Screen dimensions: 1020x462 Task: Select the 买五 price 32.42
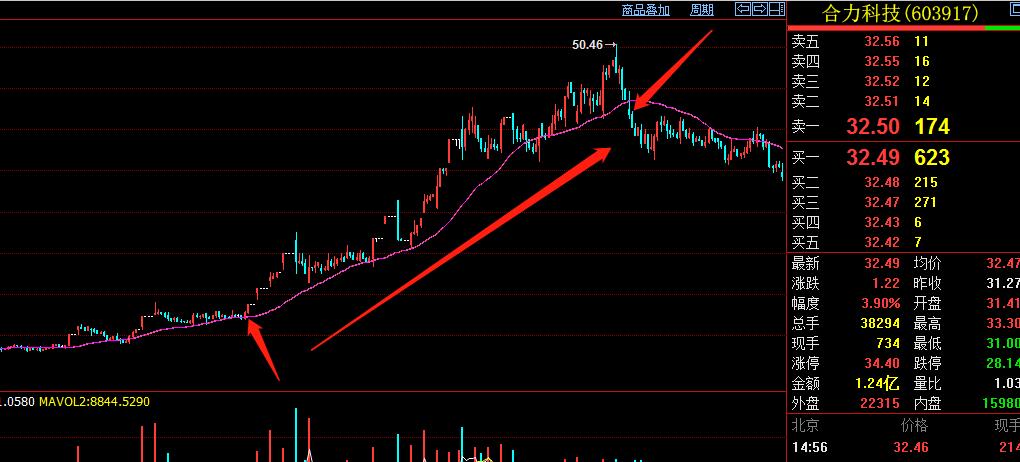point(881,243)
